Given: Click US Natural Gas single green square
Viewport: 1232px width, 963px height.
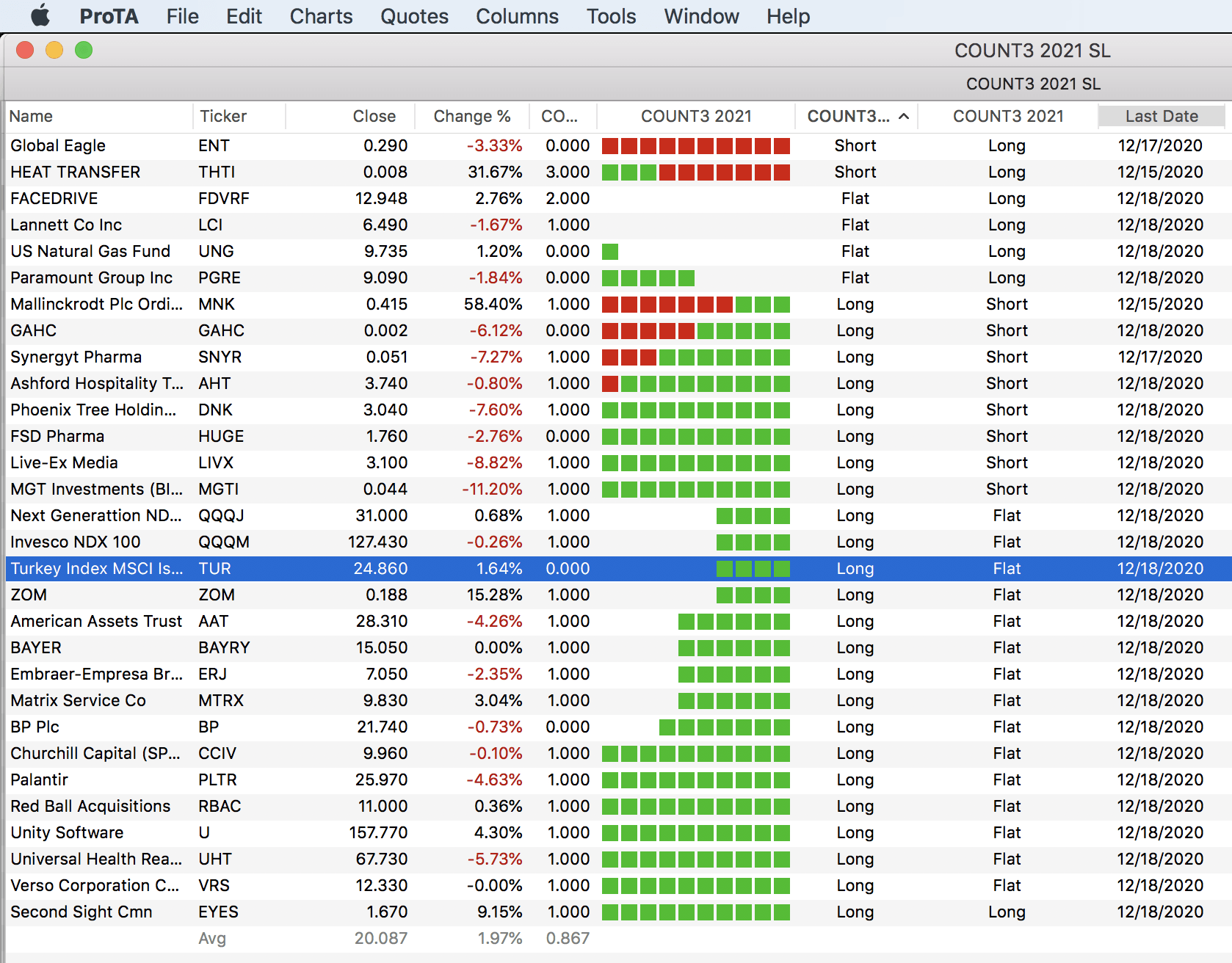Looking at the screenshot, I should (610, 251).
